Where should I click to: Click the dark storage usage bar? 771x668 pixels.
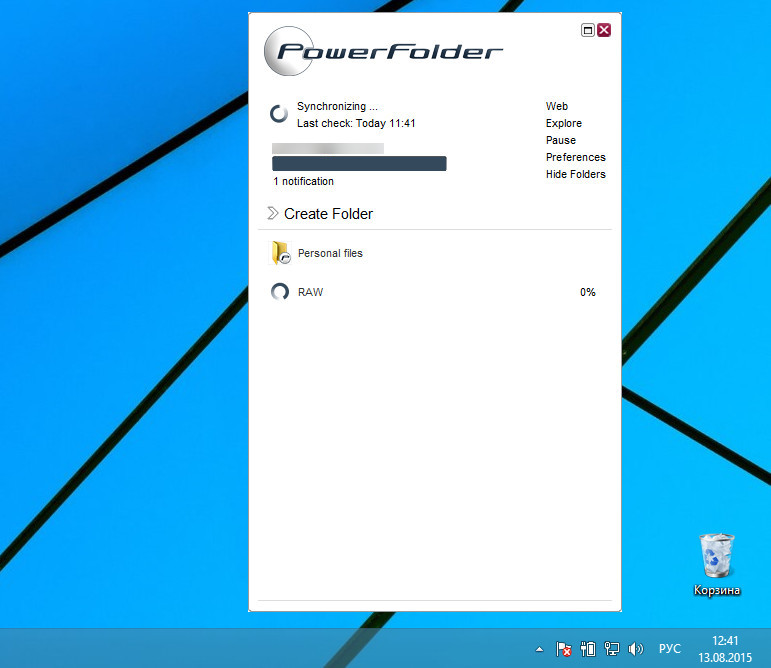click(359, 164)
